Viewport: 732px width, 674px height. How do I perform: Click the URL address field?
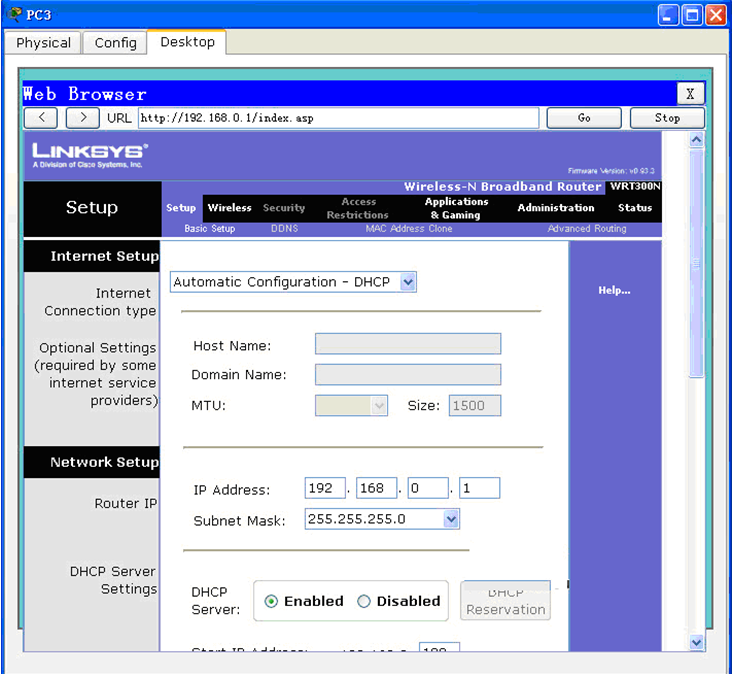tap(338, 118)
